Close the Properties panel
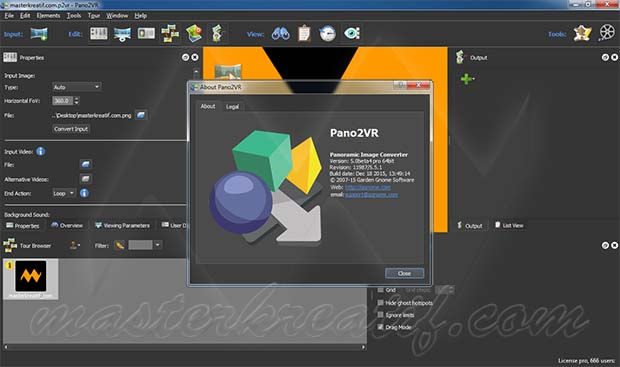 [x=195, y=57]
